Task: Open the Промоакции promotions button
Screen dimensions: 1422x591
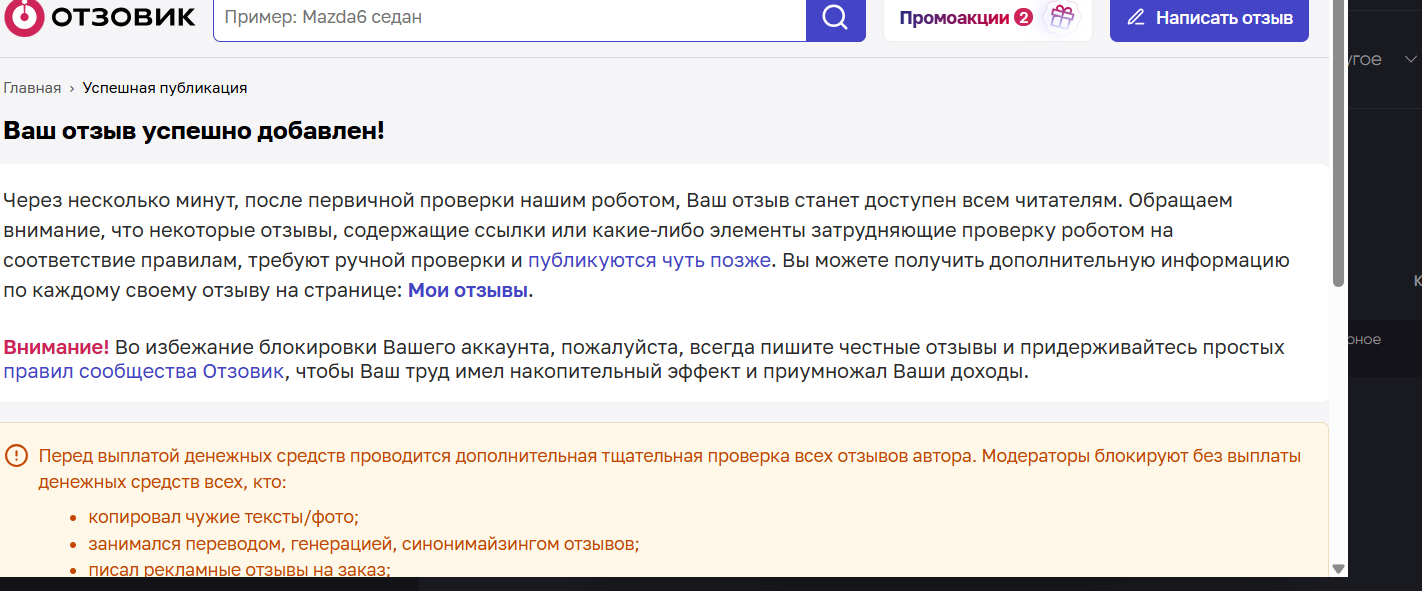Action: (987, 18)
